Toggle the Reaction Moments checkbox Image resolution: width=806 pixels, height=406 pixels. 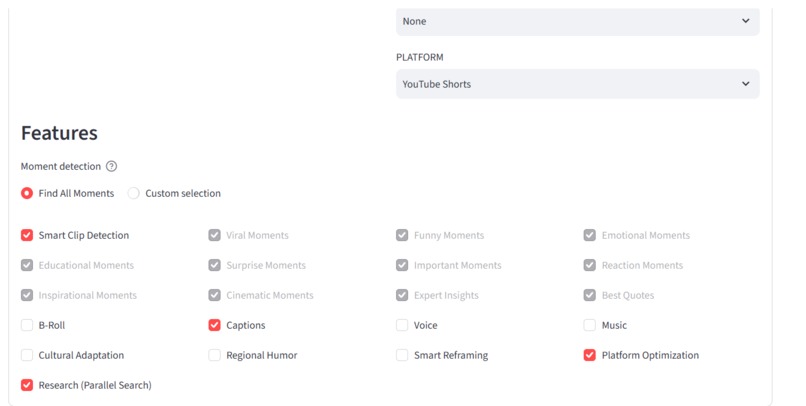pos(590,265)
